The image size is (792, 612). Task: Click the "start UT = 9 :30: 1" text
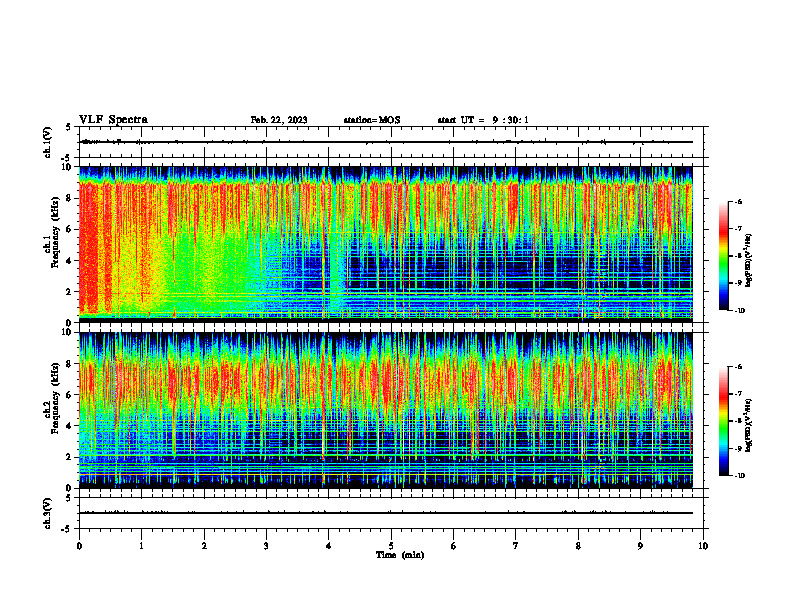483,120
